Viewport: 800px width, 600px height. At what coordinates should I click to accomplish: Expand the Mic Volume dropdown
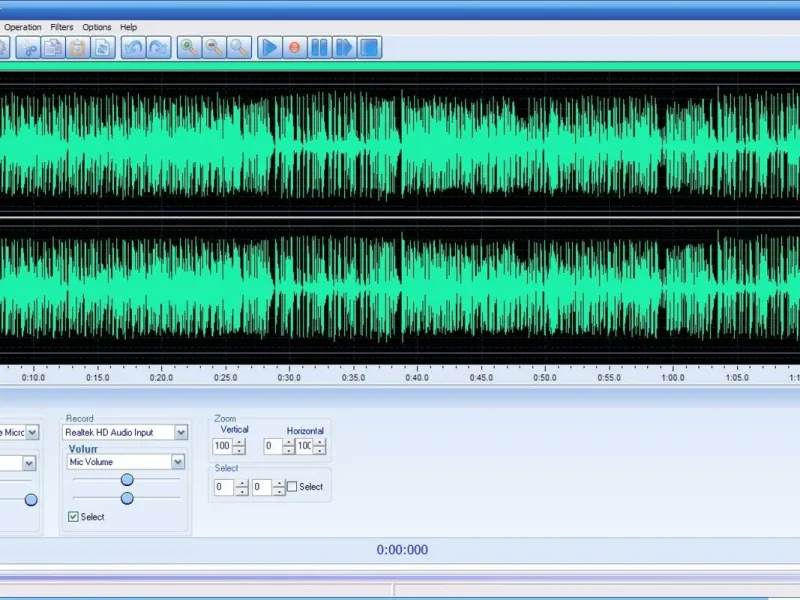178,462
